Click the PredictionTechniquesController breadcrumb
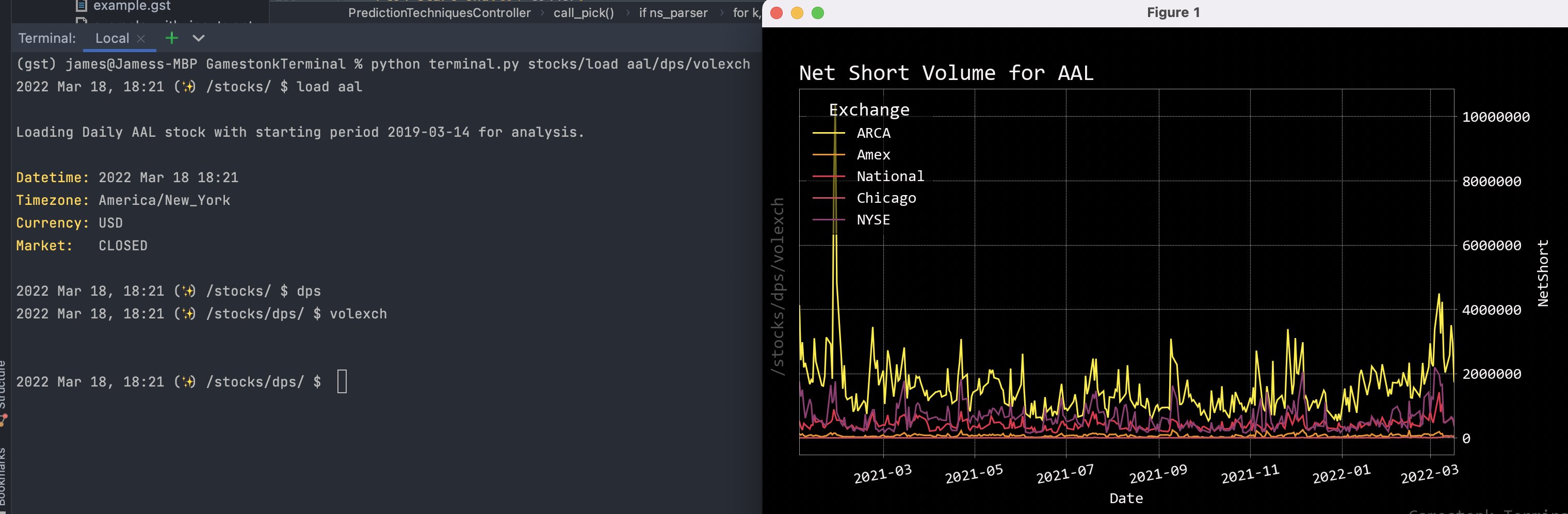Screen dimensions: 1568x514 [x=440, y=12]
